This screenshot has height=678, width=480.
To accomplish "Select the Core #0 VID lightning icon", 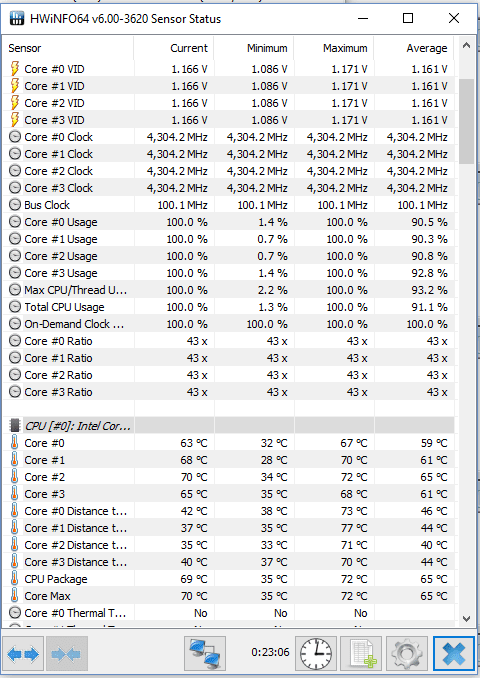I will click(x=15, y=69).
